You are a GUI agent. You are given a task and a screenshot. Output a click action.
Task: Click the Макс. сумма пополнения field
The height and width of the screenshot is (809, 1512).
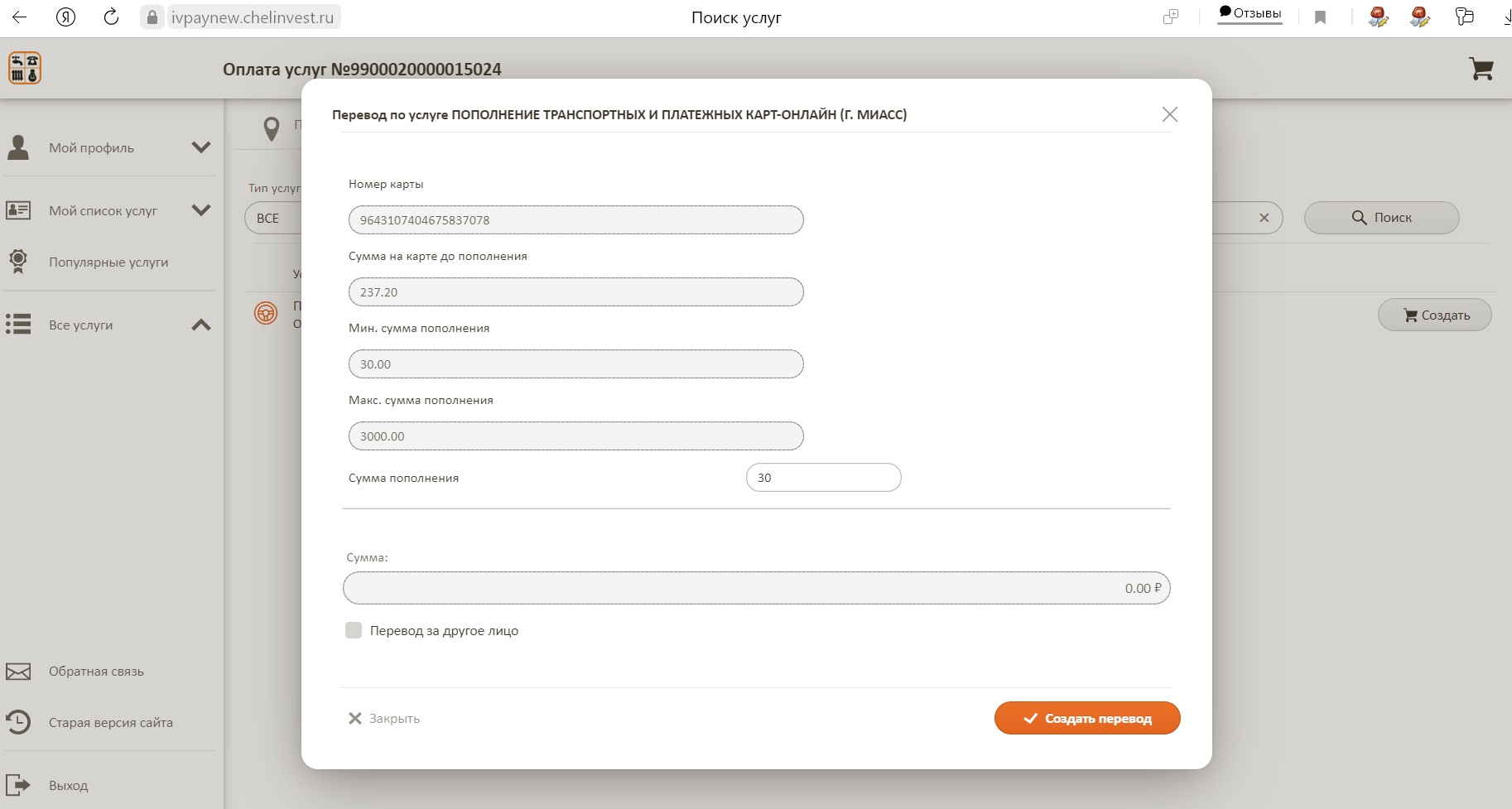tap(576, 436)
